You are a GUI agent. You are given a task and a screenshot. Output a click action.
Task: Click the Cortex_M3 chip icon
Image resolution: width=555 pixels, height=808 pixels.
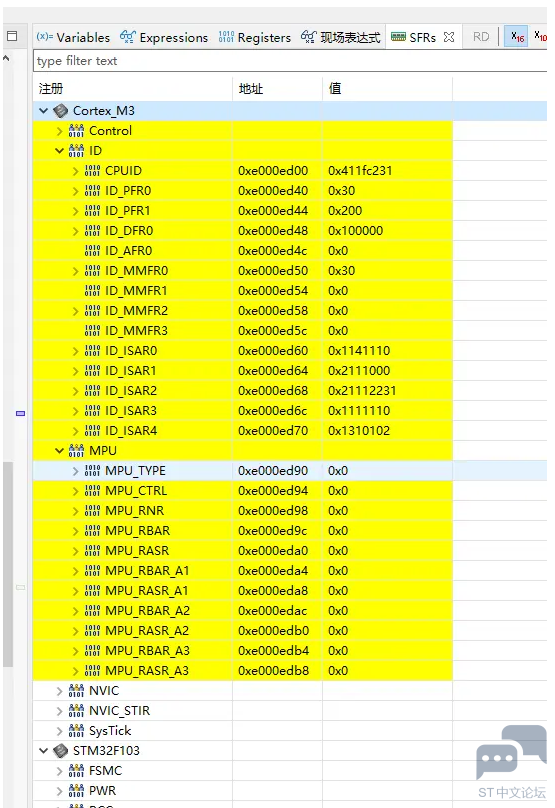pos(61,111)
